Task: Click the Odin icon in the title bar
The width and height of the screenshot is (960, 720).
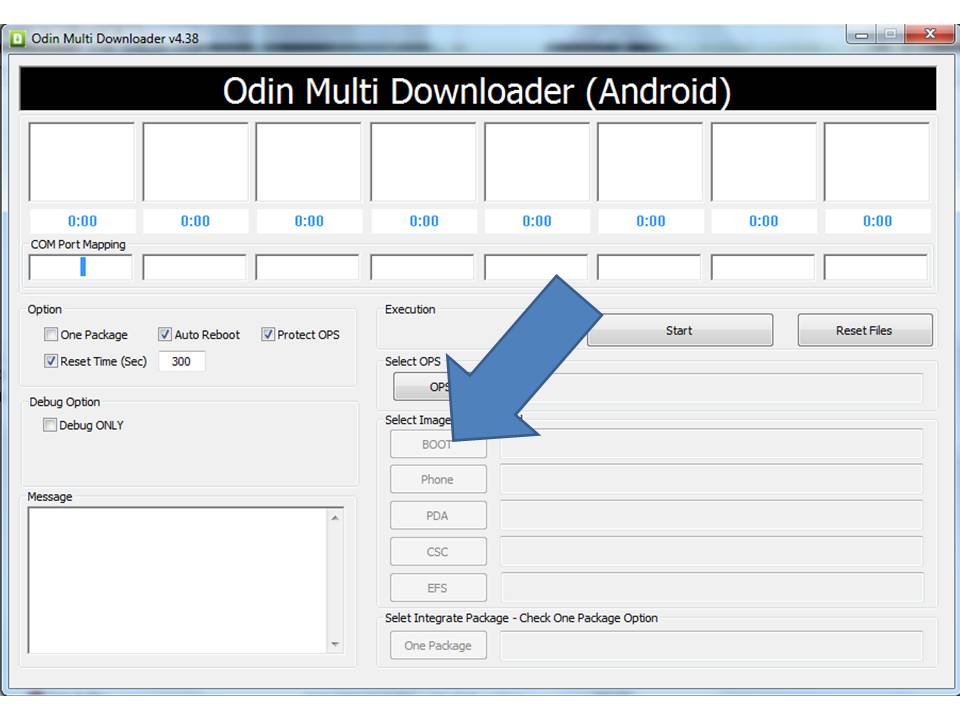Action: pyautogui.click(x=21, y=33)
